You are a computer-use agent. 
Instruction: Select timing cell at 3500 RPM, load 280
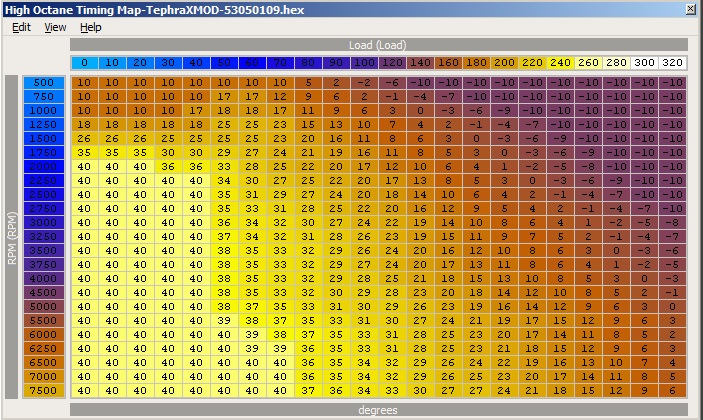click(x=616, y=251)
